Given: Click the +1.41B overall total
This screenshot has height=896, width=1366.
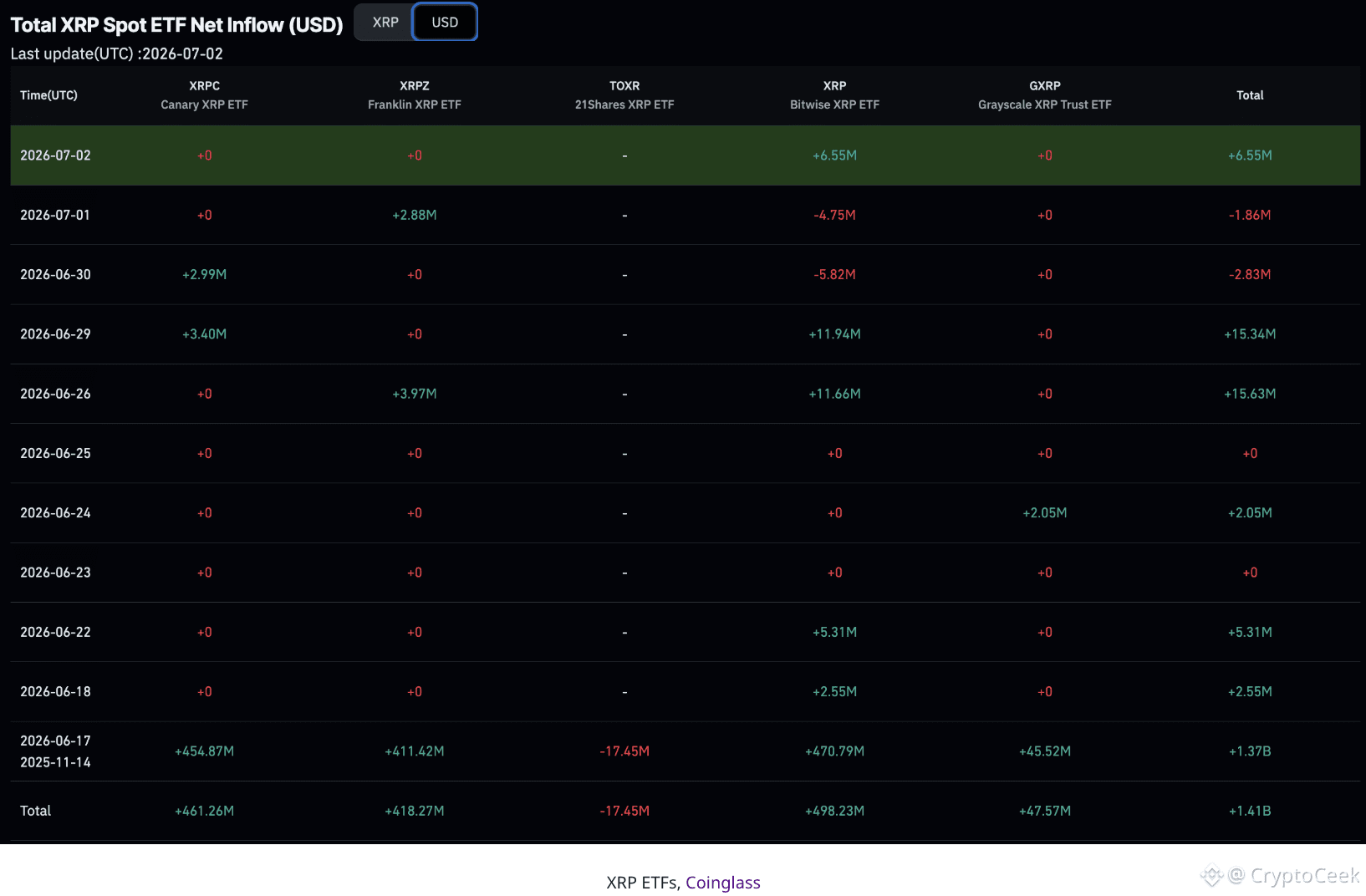Looking at the screenshot, I should 1250,811.
